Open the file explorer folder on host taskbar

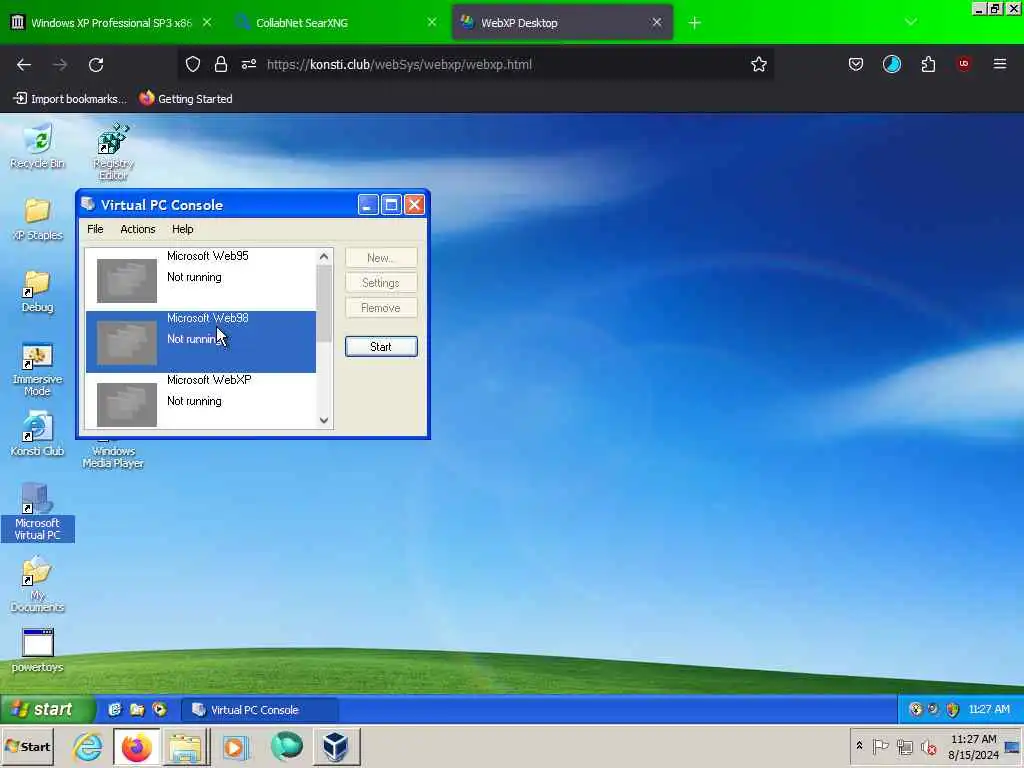[185, 747]
